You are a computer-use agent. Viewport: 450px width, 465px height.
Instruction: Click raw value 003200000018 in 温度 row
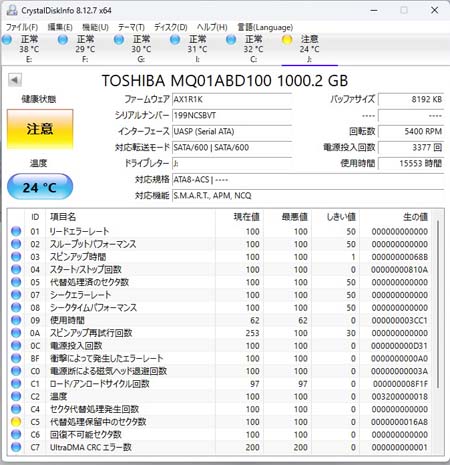(400, 397)
